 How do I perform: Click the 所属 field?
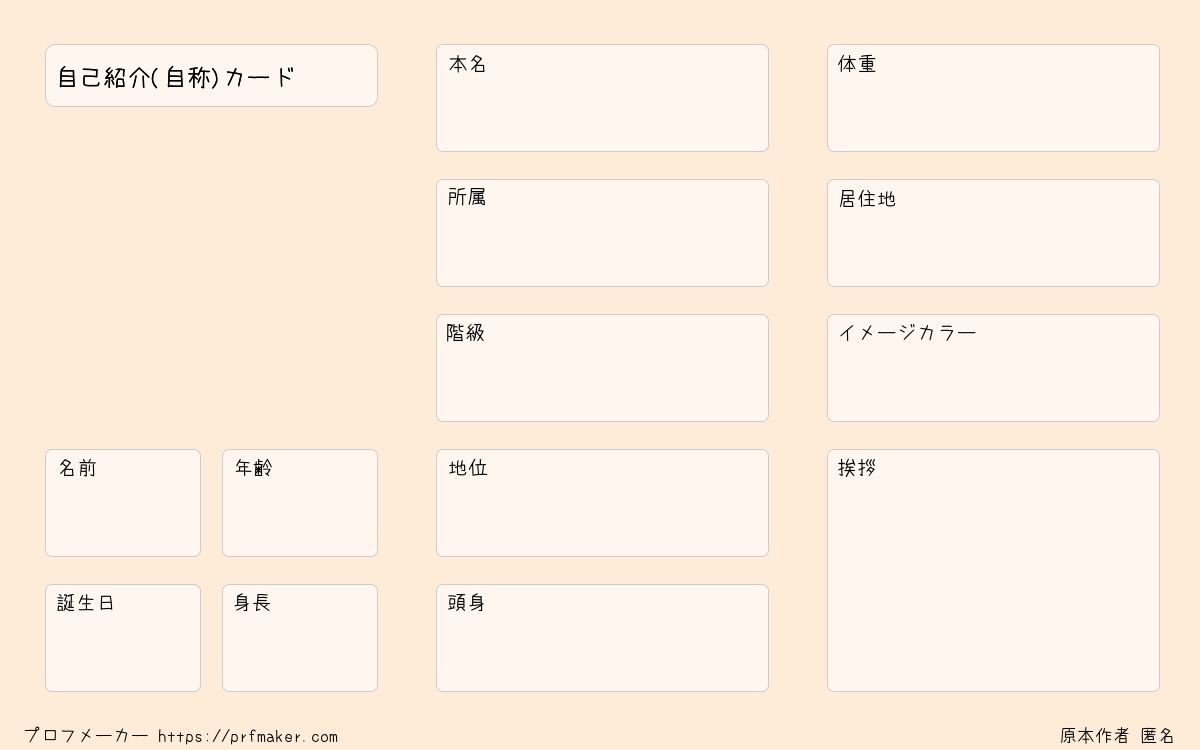pos(602,233)
